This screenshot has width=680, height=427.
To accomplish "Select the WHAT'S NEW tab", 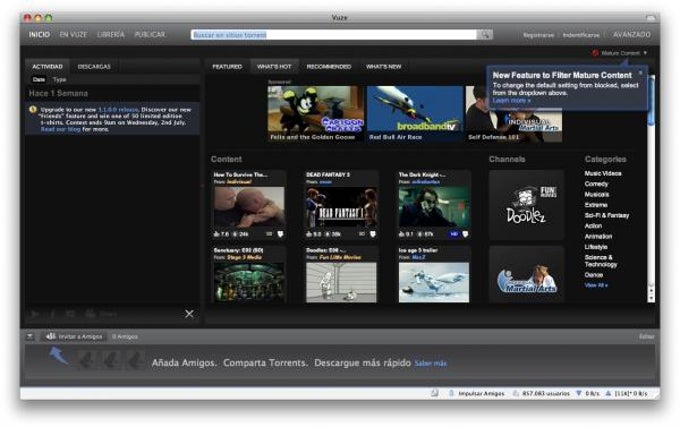I will pos(383,66).
